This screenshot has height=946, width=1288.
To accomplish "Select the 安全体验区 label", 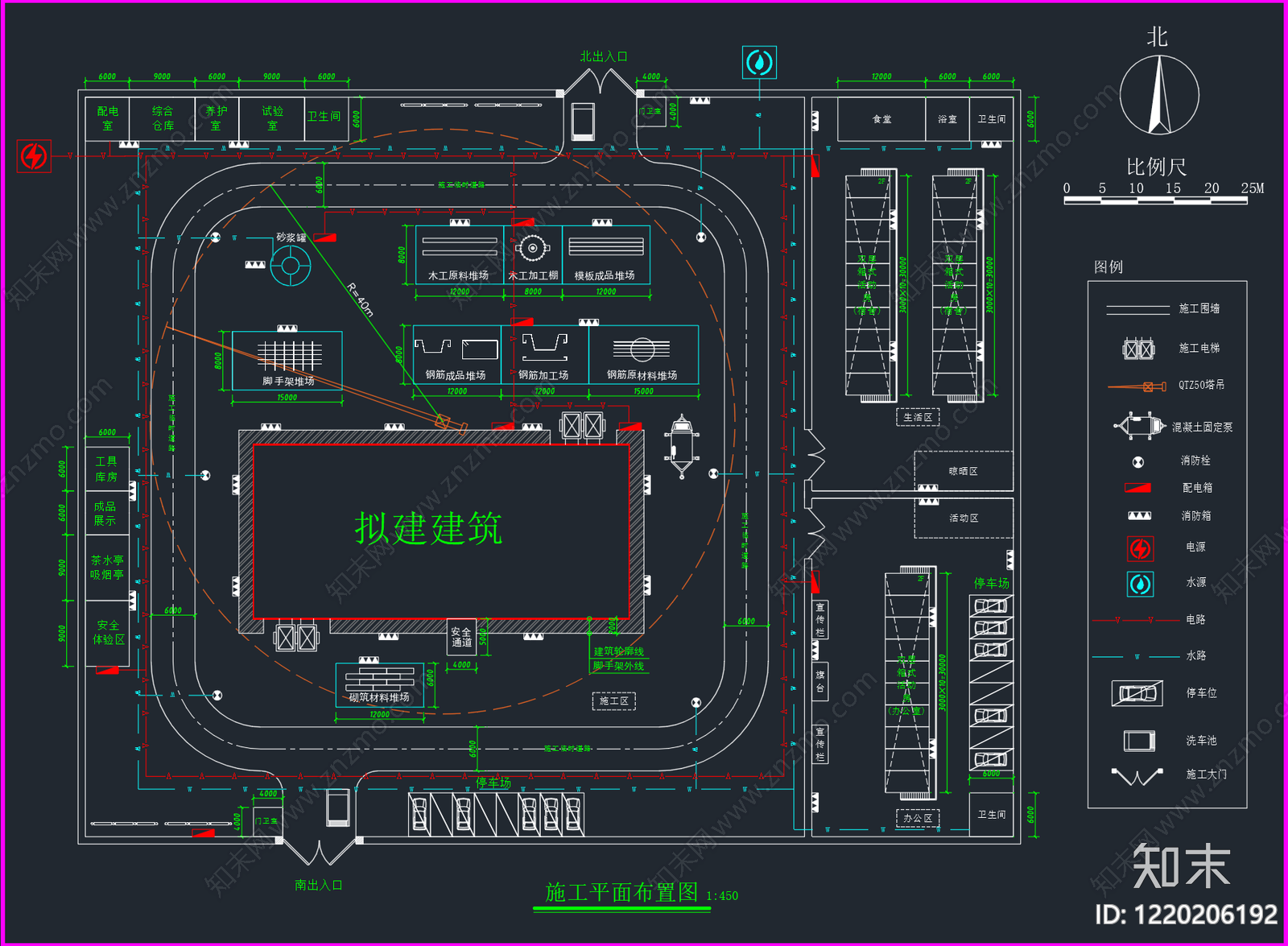I will (108, 632).
